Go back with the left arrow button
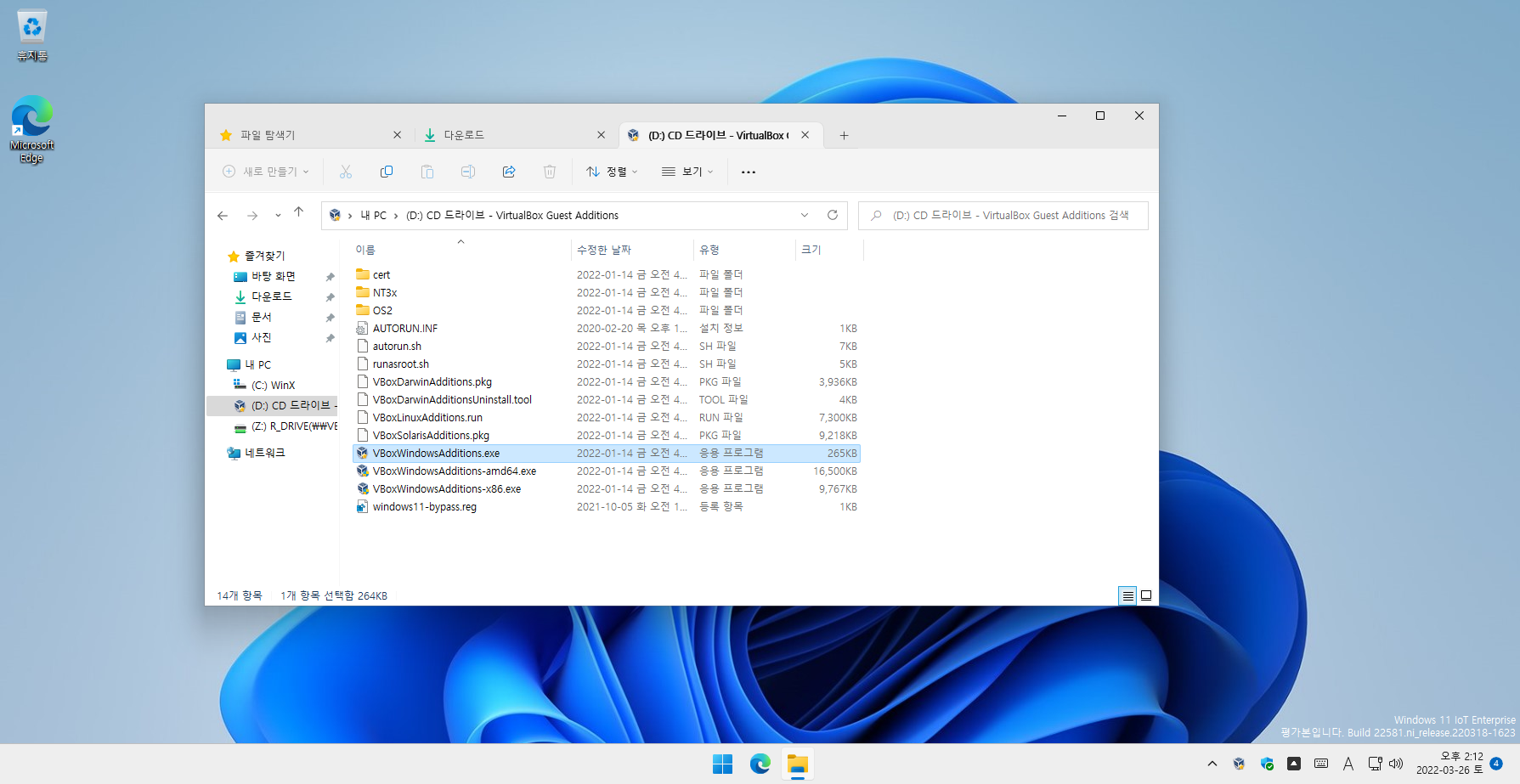 [223, 216]
